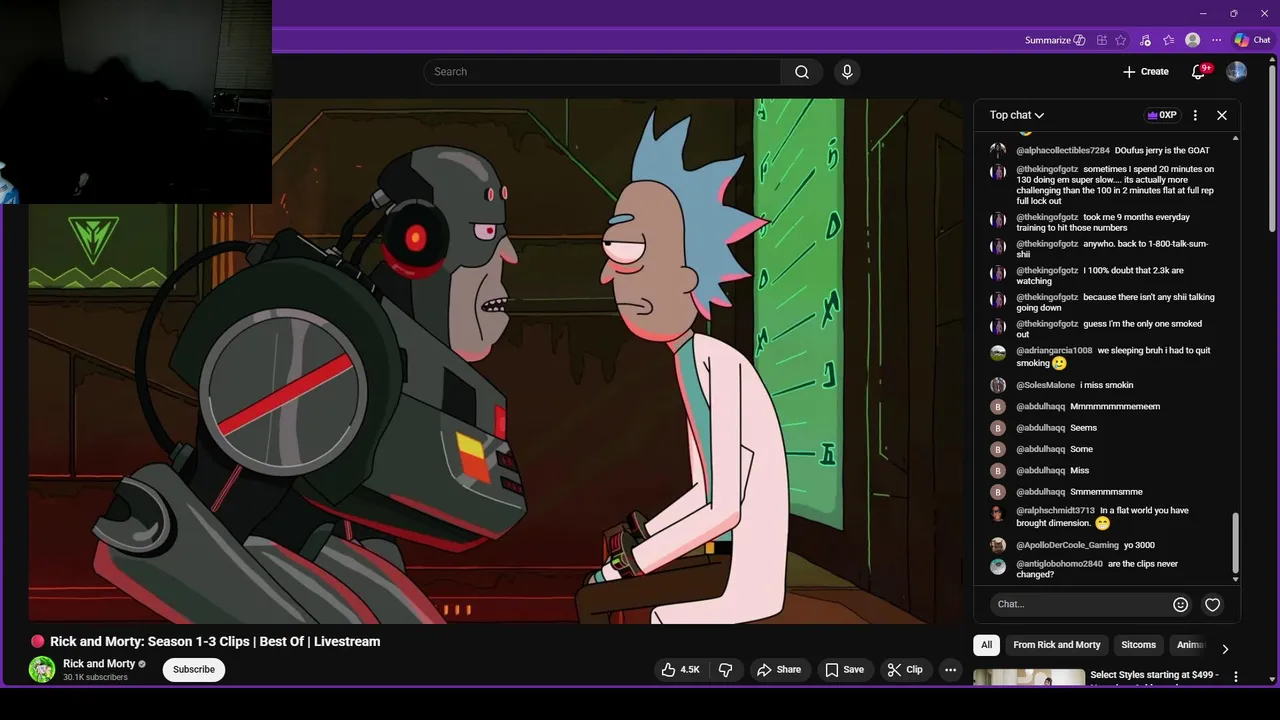Click username @alphacollectibles7284 in chat
The width and height of the screenshot is (1280, 720).
pos(1063,150)
